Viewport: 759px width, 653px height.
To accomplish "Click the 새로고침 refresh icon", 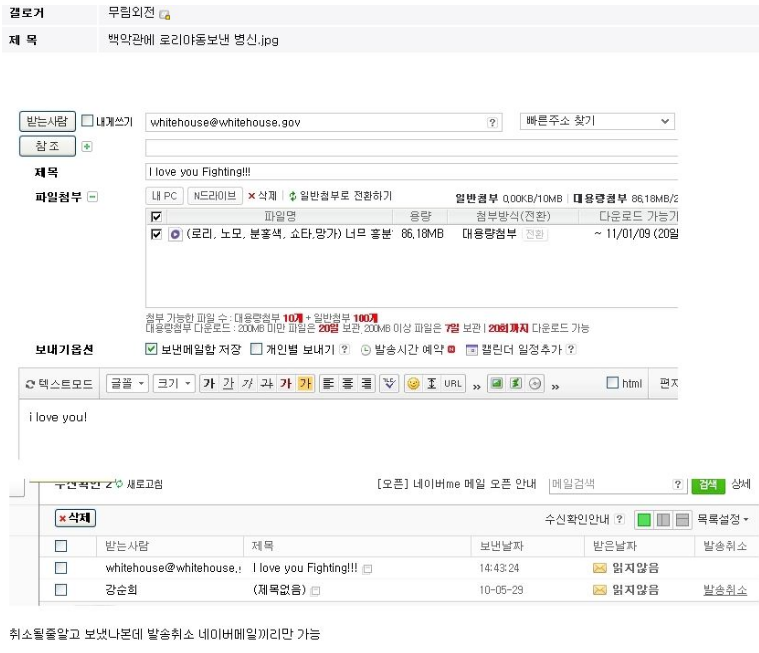I will 119,483.
